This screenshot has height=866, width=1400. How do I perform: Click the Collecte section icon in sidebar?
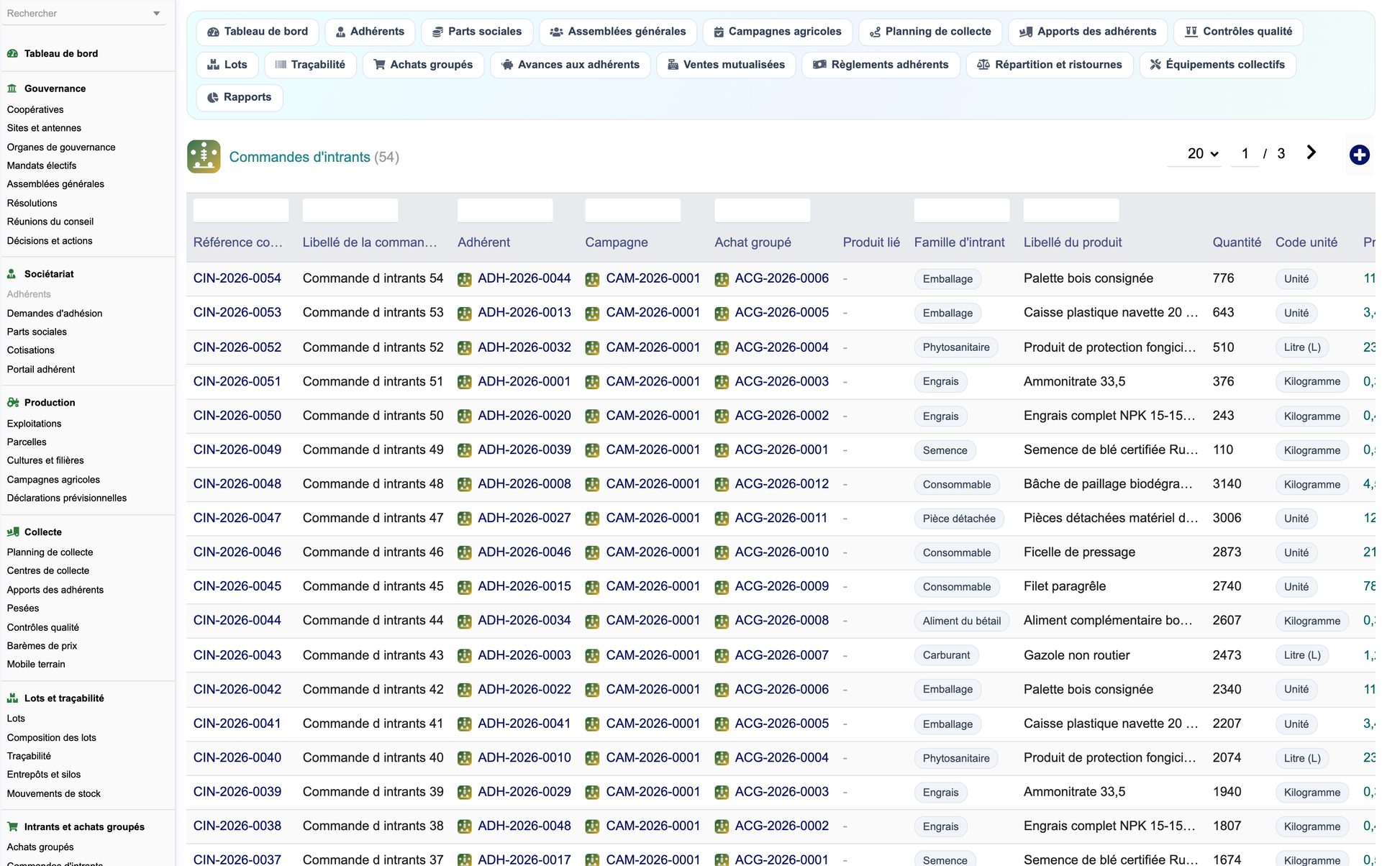pyautogui.click(x=12, y=532)
